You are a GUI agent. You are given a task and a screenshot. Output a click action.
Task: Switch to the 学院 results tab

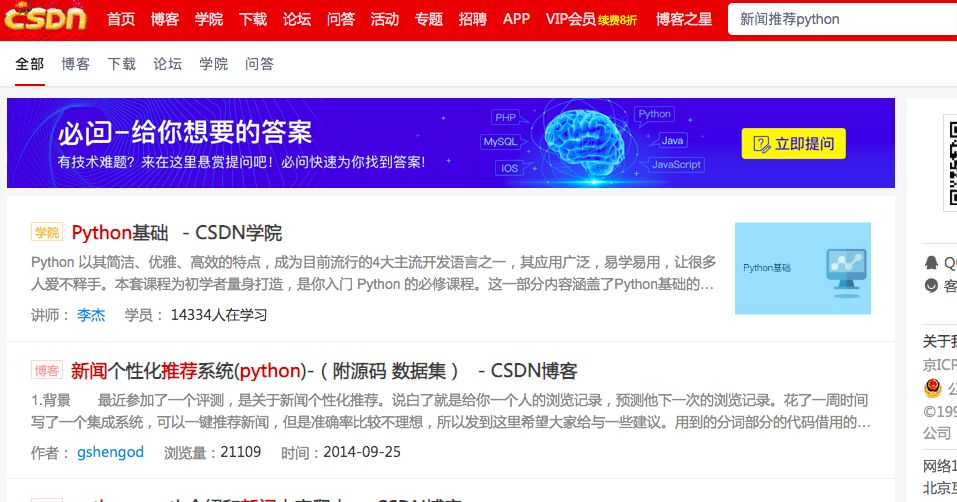[x=214, y=63]
